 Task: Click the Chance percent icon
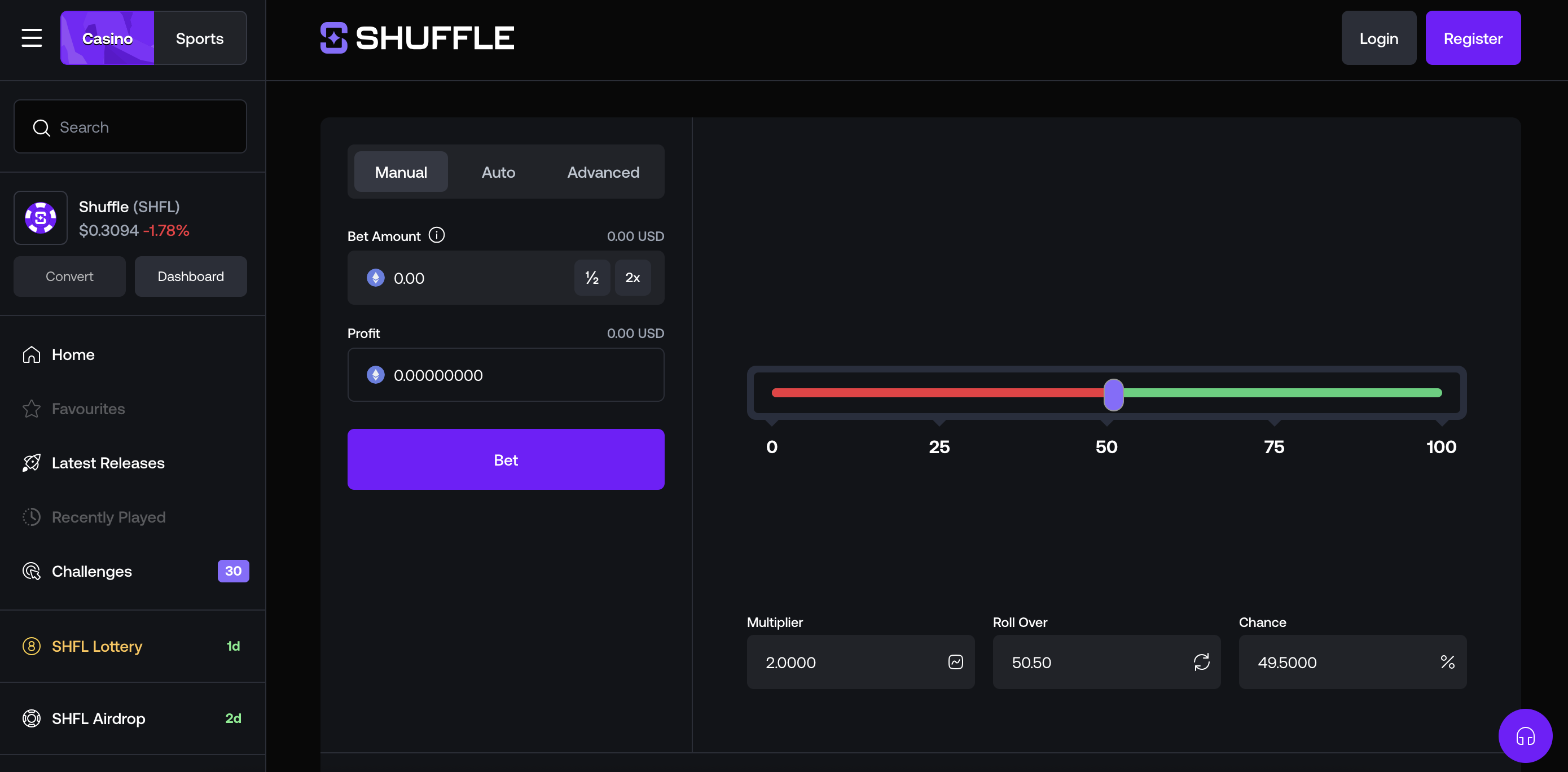(1447, 662)
